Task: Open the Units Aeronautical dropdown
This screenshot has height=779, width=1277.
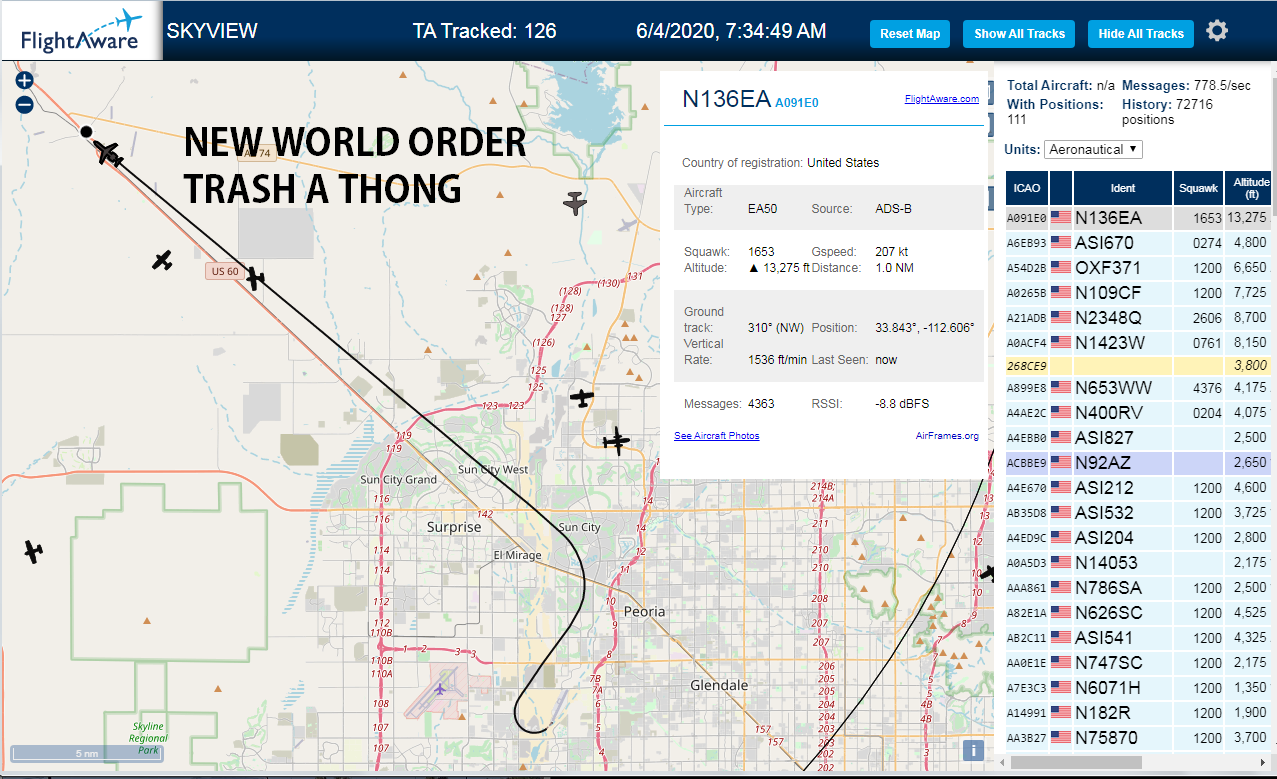Action: coord(1093,149)
